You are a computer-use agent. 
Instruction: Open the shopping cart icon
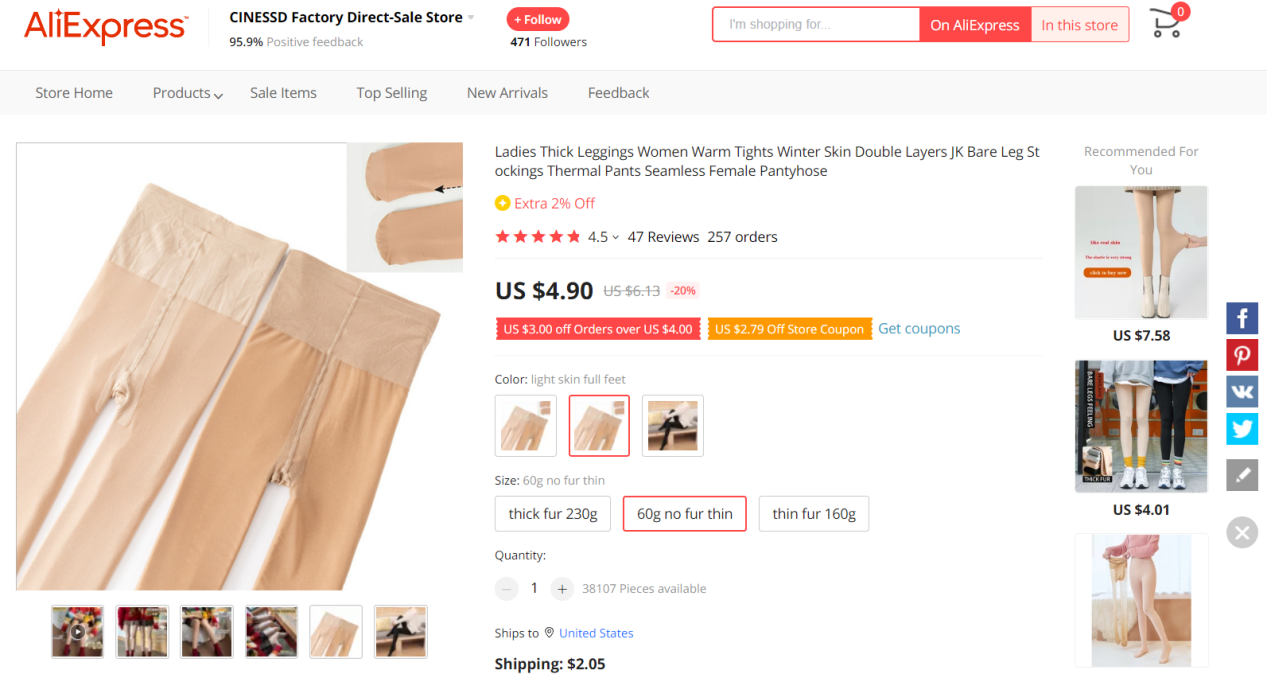(x=1167, y=23)
